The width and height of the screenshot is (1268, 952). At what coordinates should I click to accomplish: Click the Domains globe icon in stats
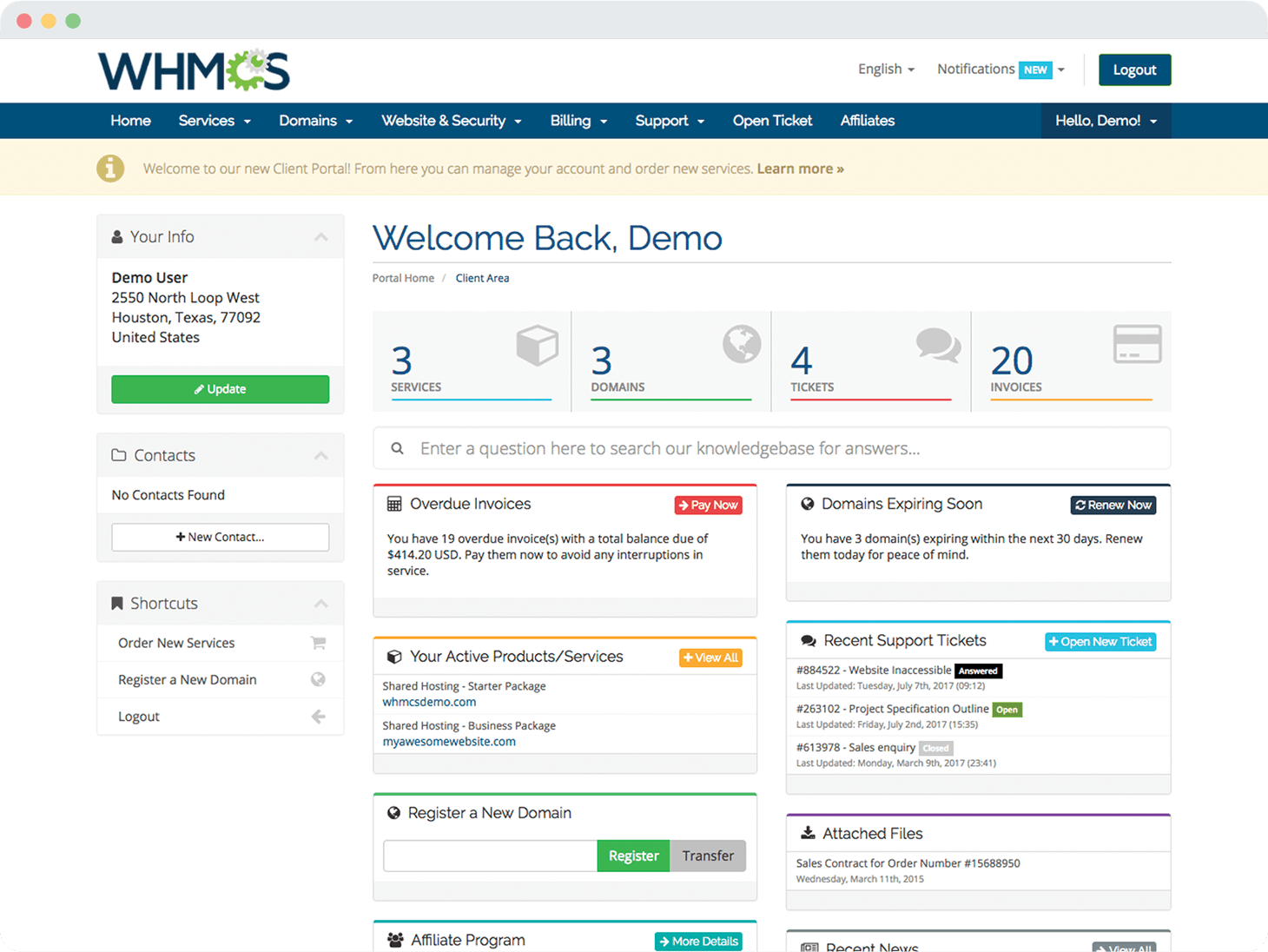pos(742,344)
